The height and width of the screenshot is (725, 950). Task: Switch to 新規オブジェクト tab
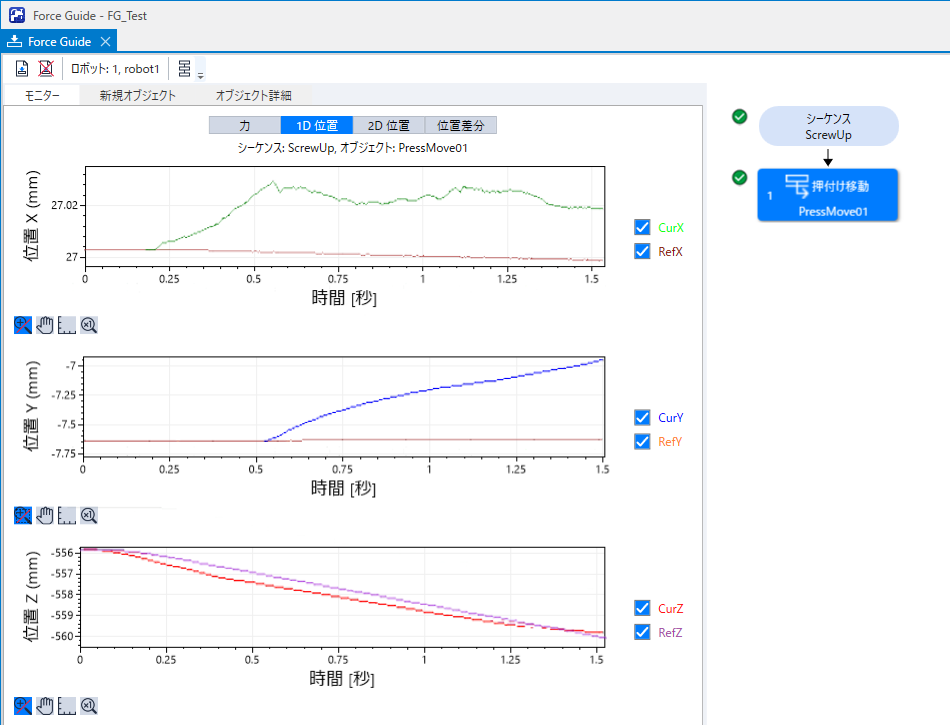tap(137, 96)
